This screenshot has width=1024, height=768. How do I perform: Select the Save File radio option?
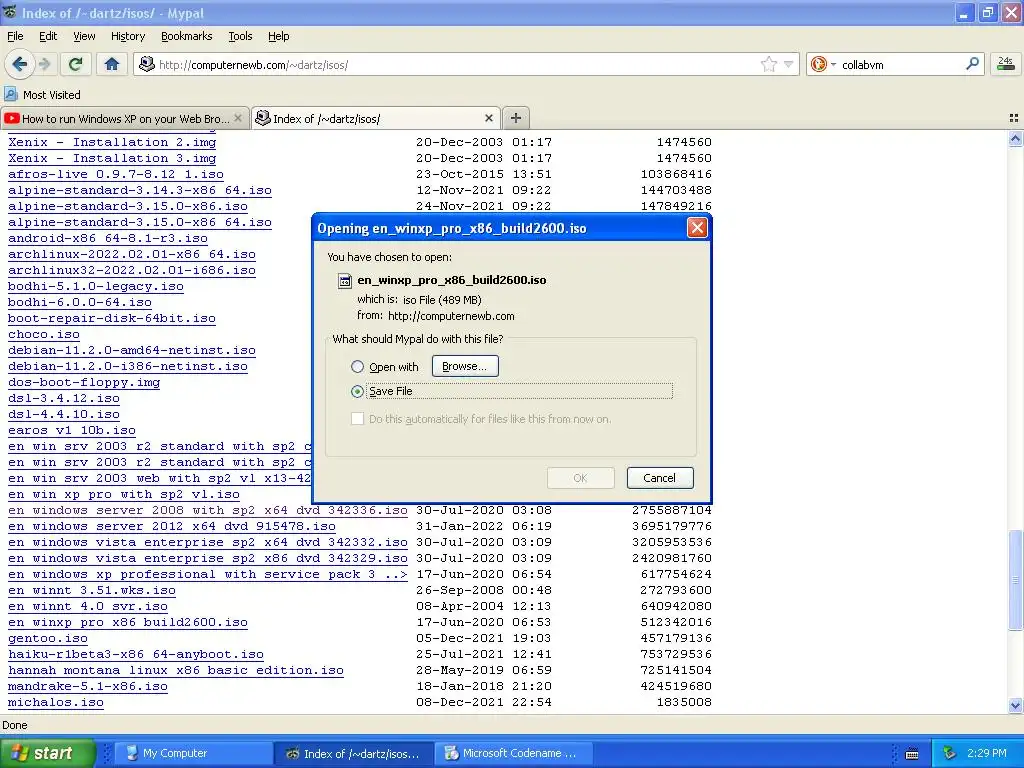357,391
